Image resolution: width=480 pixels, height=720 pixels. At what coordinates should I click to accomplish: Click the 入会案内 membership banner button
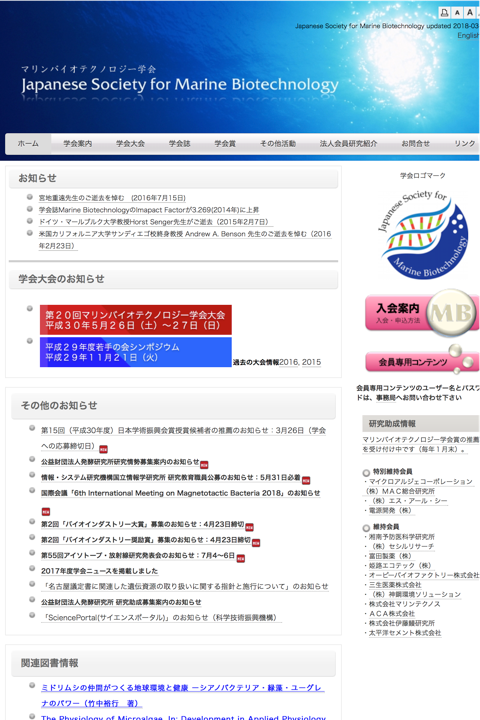point(422,311)
